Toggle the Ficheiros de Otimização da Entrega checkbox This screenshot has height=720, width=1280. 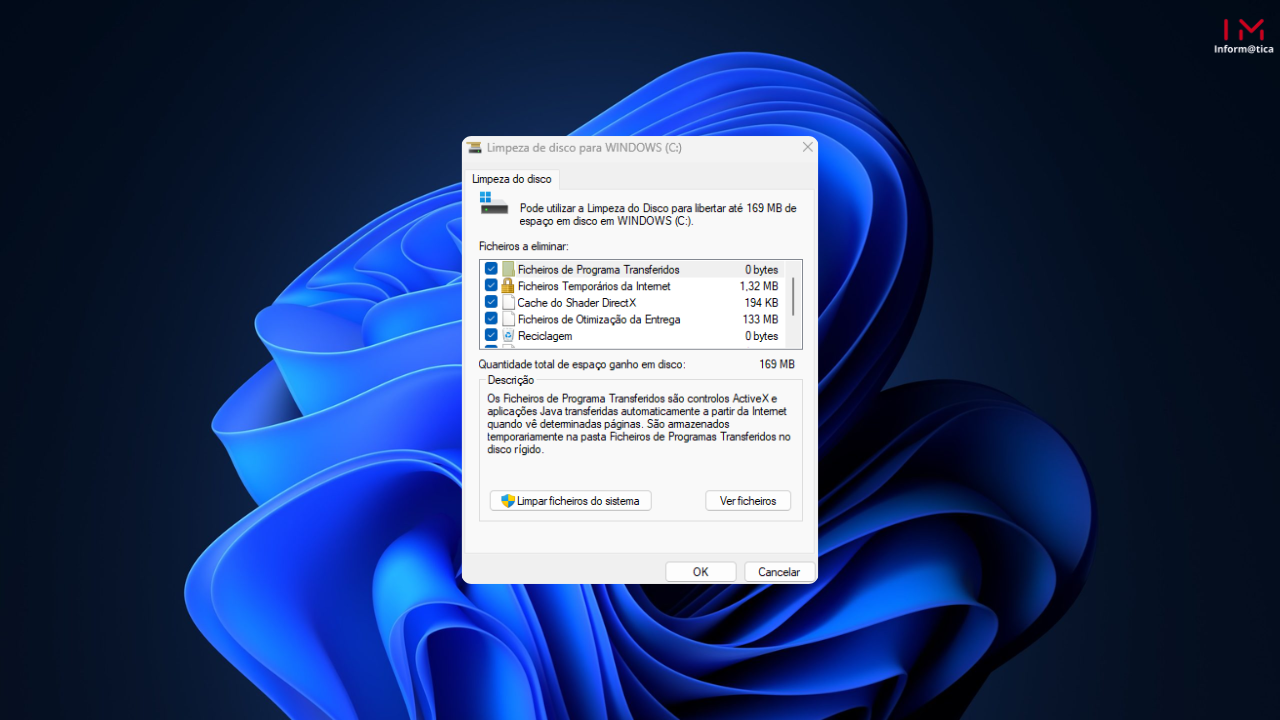point(491,319)
